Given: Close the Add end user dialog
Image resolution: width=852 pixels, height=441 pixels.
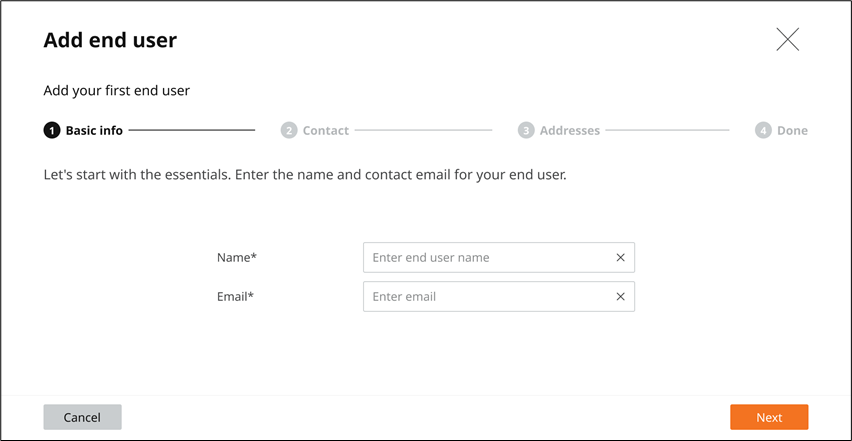Looking at the screenshot, I should [x=787, y=40].
